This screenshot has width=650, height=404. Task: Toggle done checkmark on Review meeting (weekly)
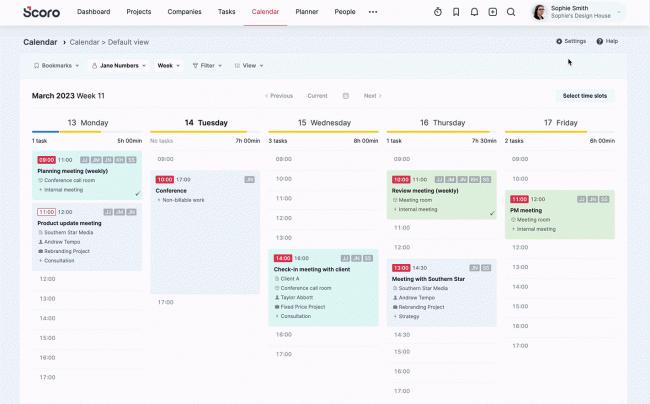pos(491,213)
